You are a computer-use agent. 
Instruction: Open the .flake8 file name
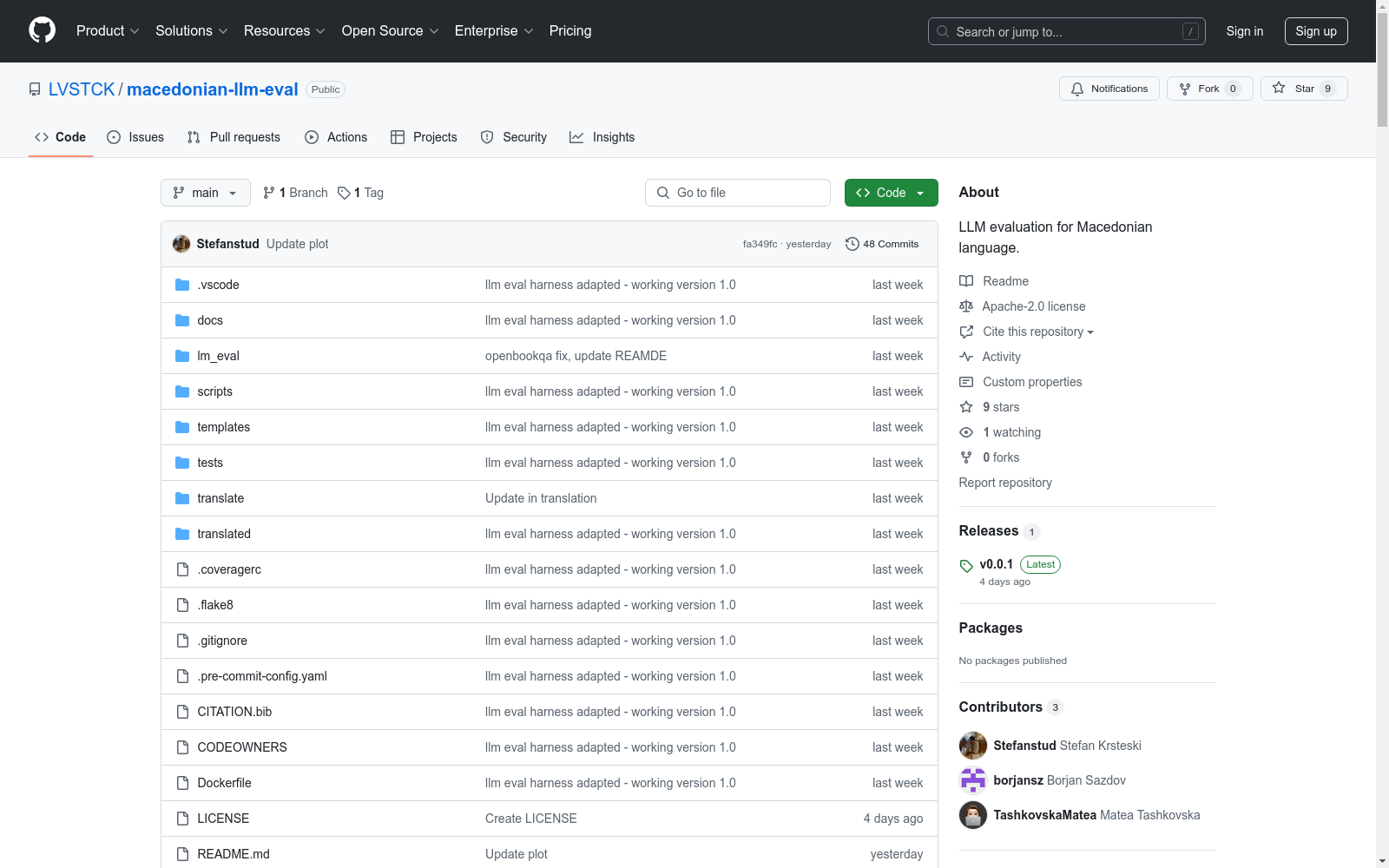[215, 605]
